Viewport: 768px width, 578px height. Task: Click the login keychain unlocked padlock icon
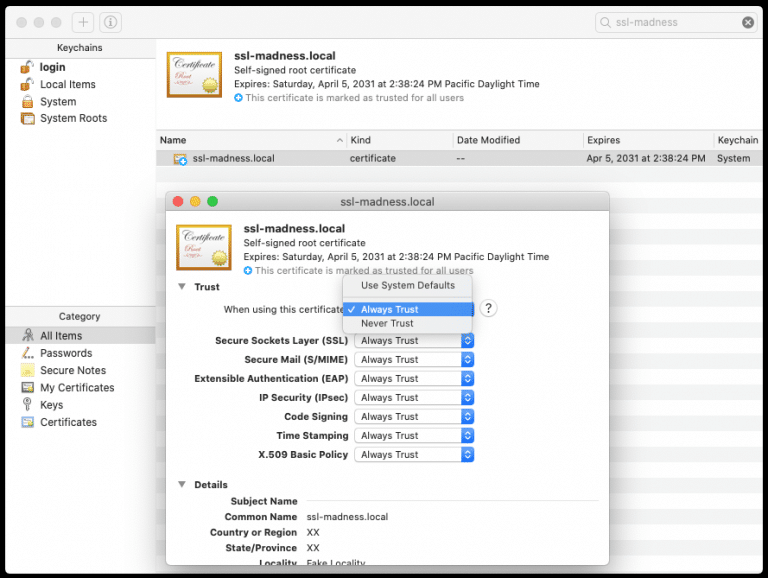27,67
